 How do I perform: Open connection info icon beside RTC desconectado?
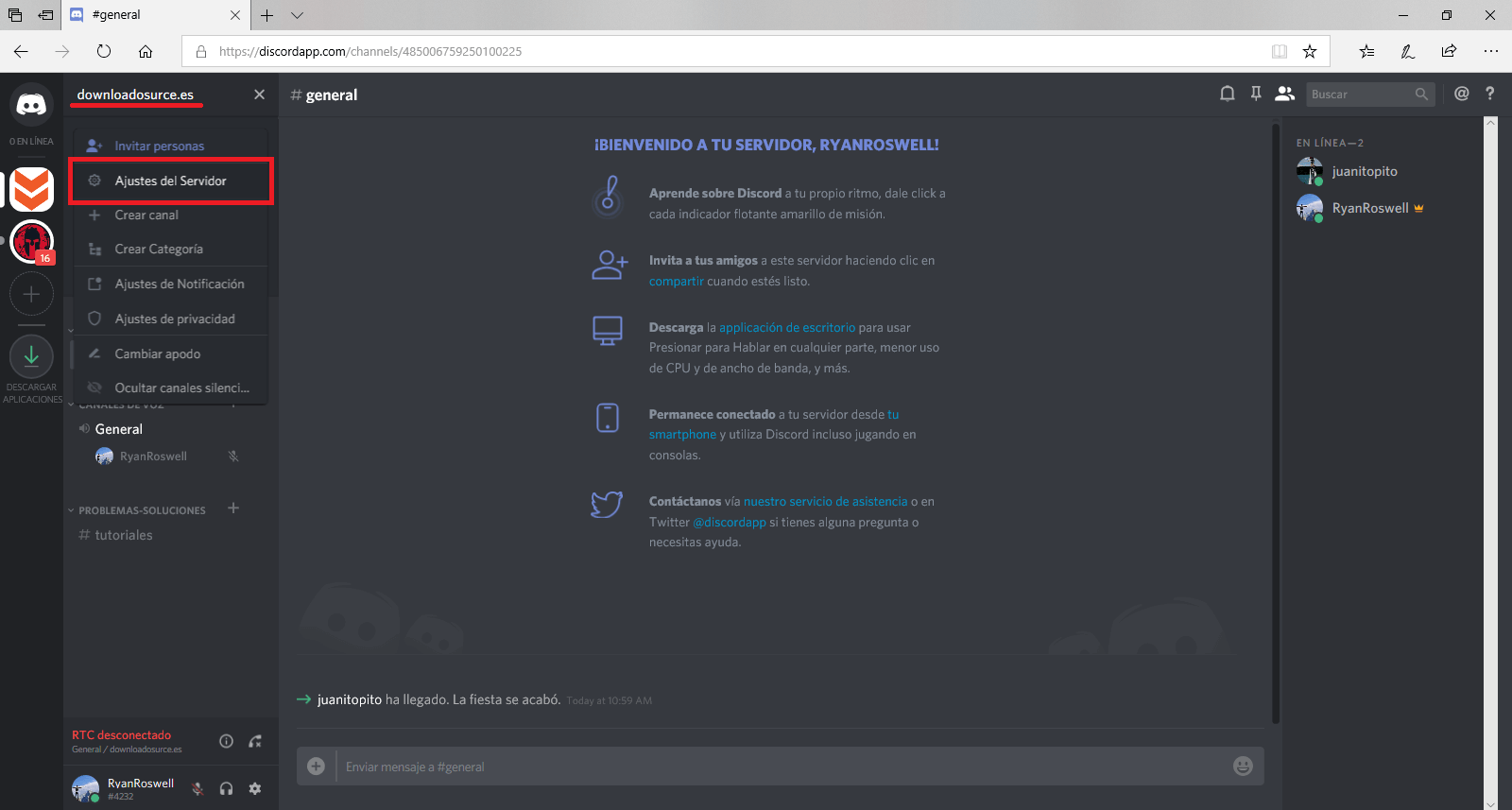[x=226, y=741]
